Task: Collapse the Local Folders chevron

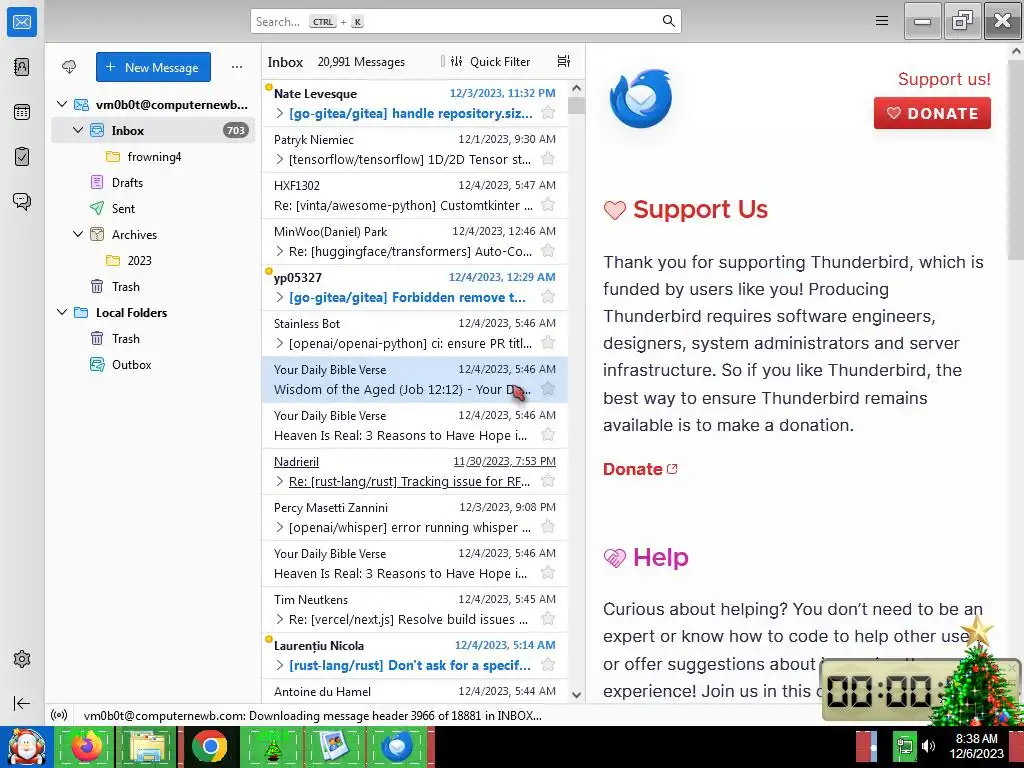Action: [x=62, y=312]
